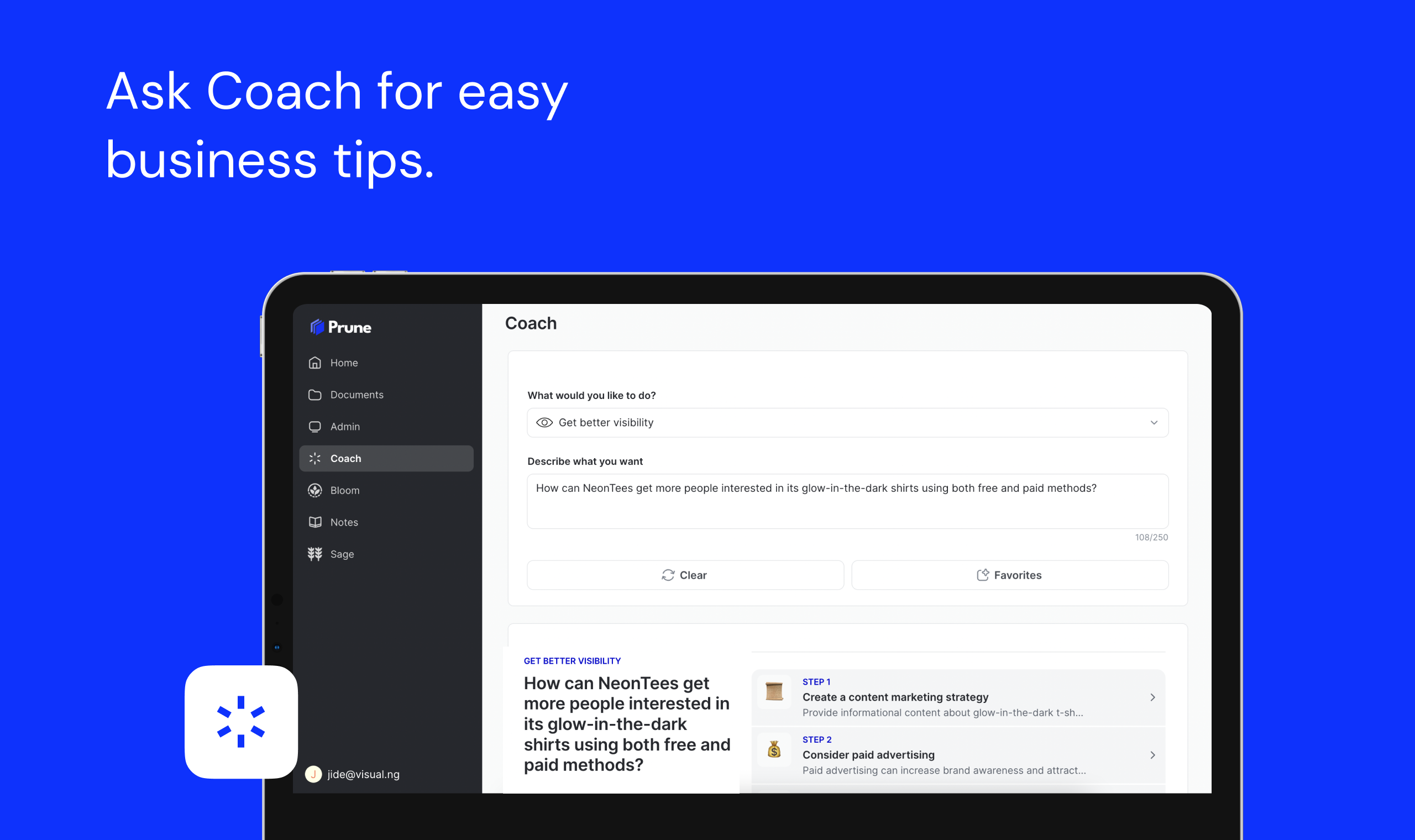Screen dimensions: 1415x840
Task: Click the Coach sparkle icon in sidebar
Action: click(x=315, y=459)
